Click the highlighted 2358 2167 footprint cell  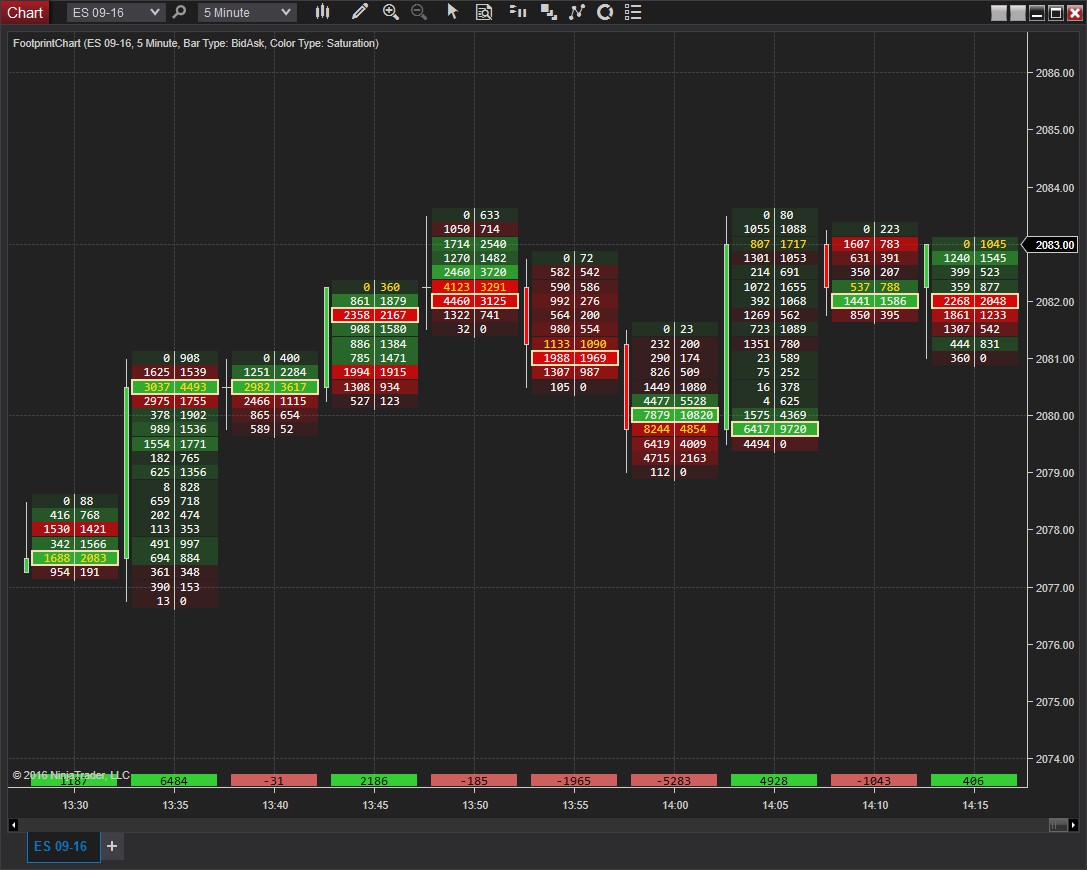[x=375, y=315]
